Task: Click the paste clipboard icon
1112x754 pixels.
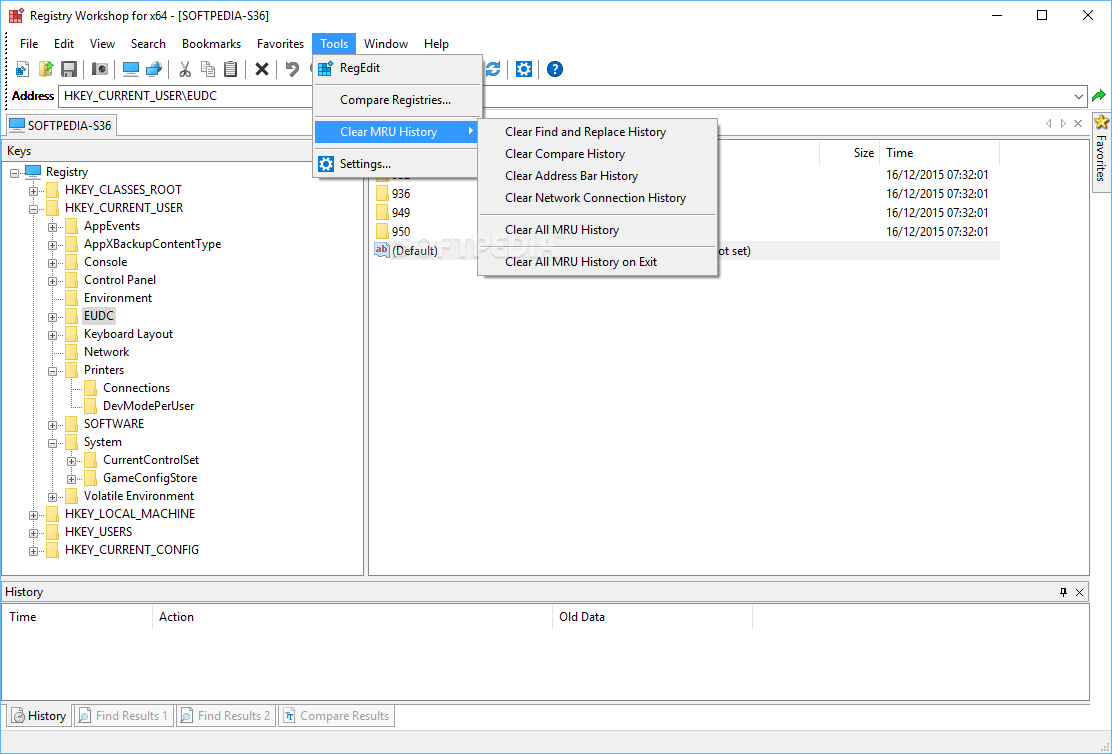Action: click(x=230, y=69)
